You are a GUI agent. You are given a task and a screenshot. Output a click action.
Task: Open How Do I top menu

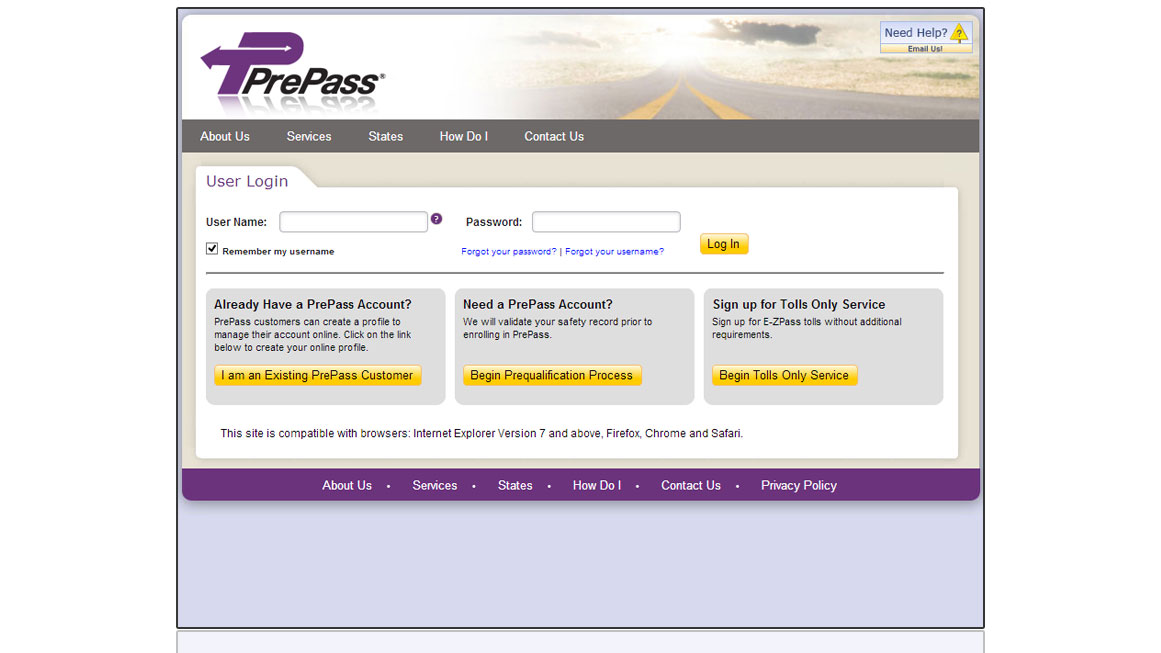pyautogui.click(x=463, y=137)
